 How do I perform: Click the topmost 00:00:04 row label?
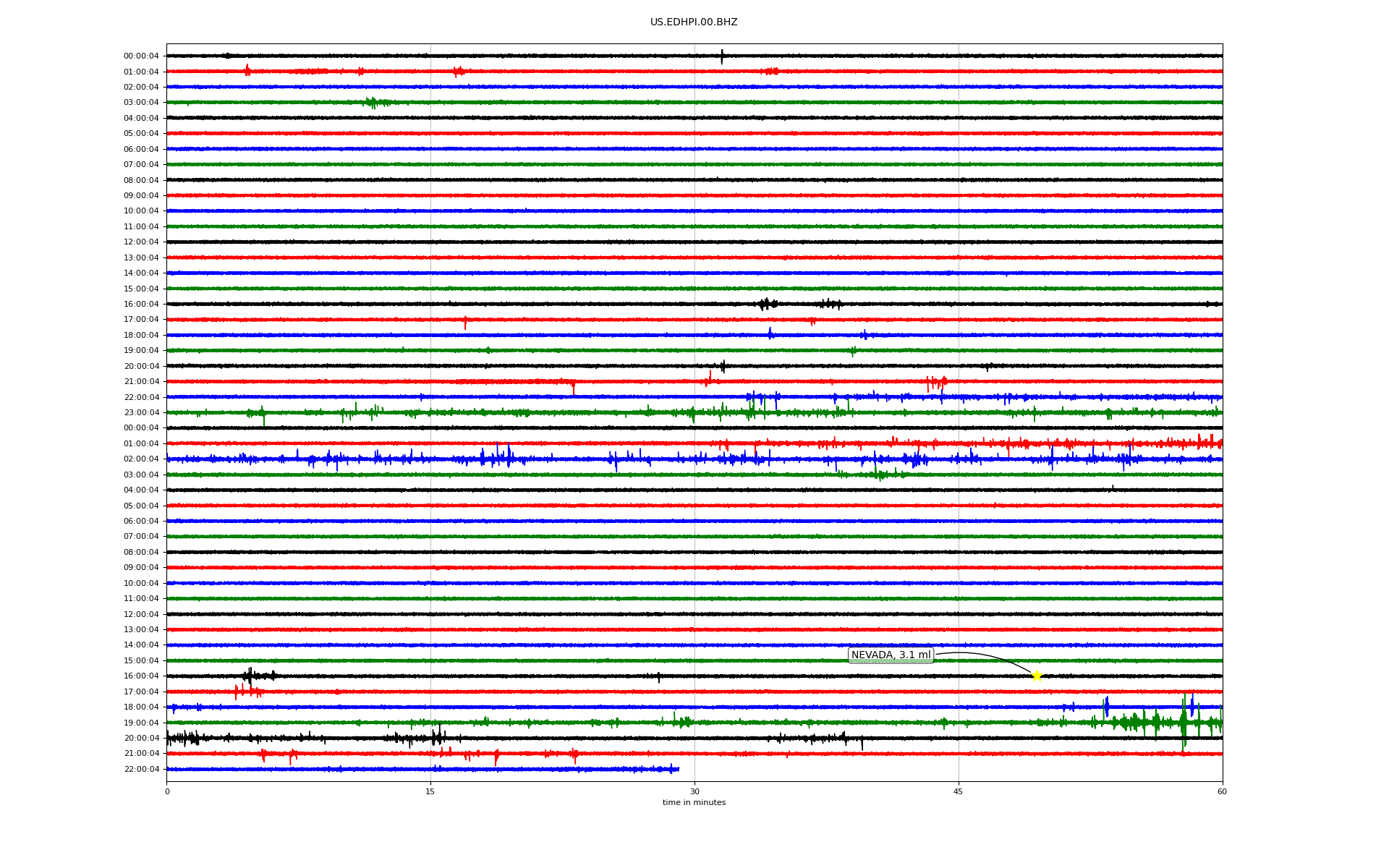coord(141,56)
